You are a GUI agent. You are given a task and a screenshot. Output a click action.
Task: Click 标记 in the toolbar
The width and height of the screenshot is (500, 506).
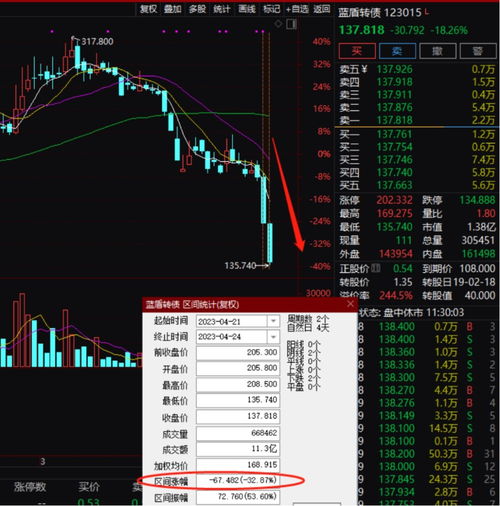271,9
